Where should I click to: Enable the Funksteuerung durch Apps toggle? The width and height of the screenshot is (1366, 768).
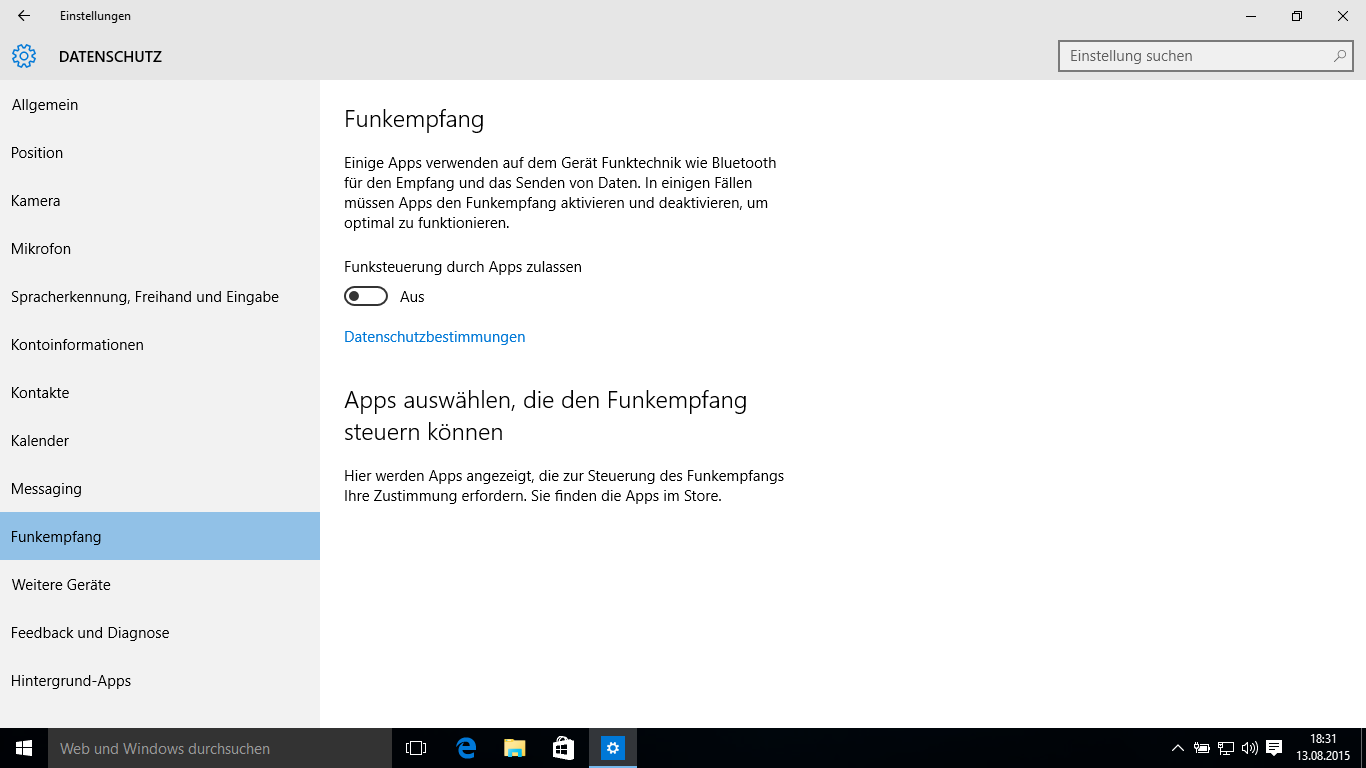(366, 297)
